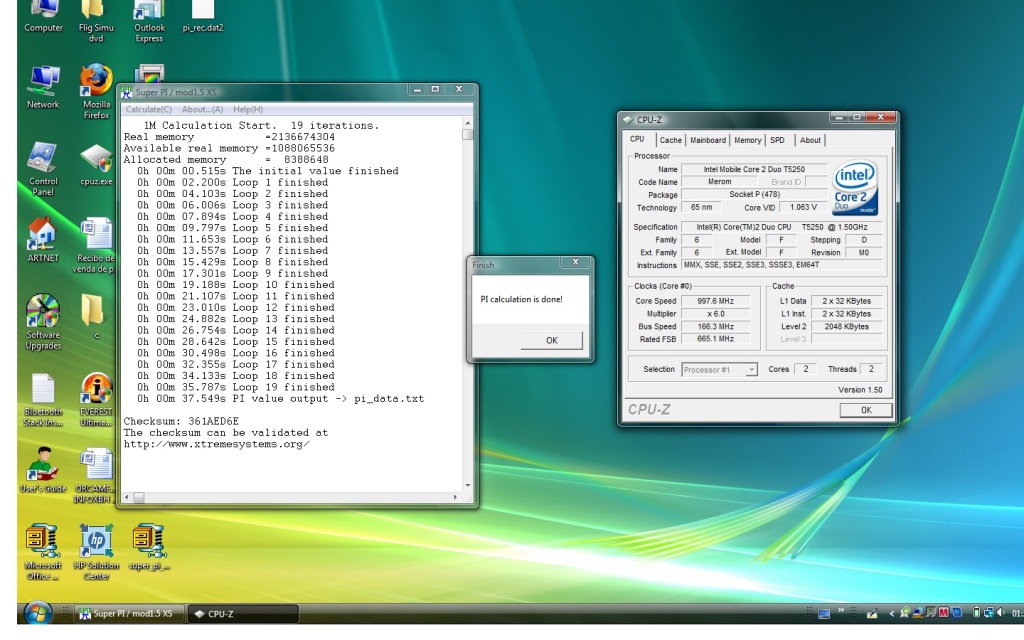Click Super PI taskbar button

pos(128,614)
